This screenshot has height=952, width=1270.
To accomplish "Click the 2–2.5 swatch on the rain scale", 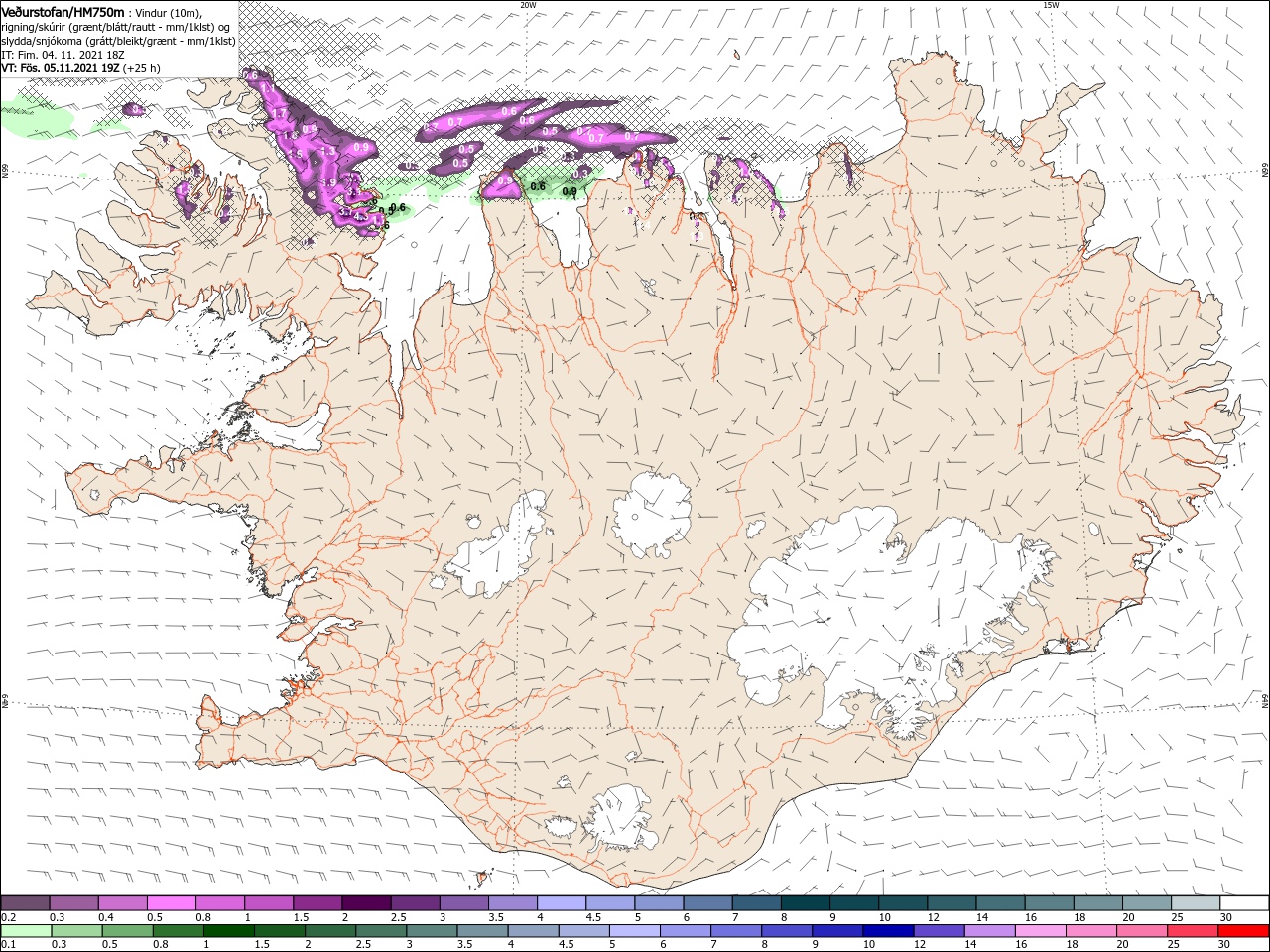I will pyautogui.click(x=331, y=931).
